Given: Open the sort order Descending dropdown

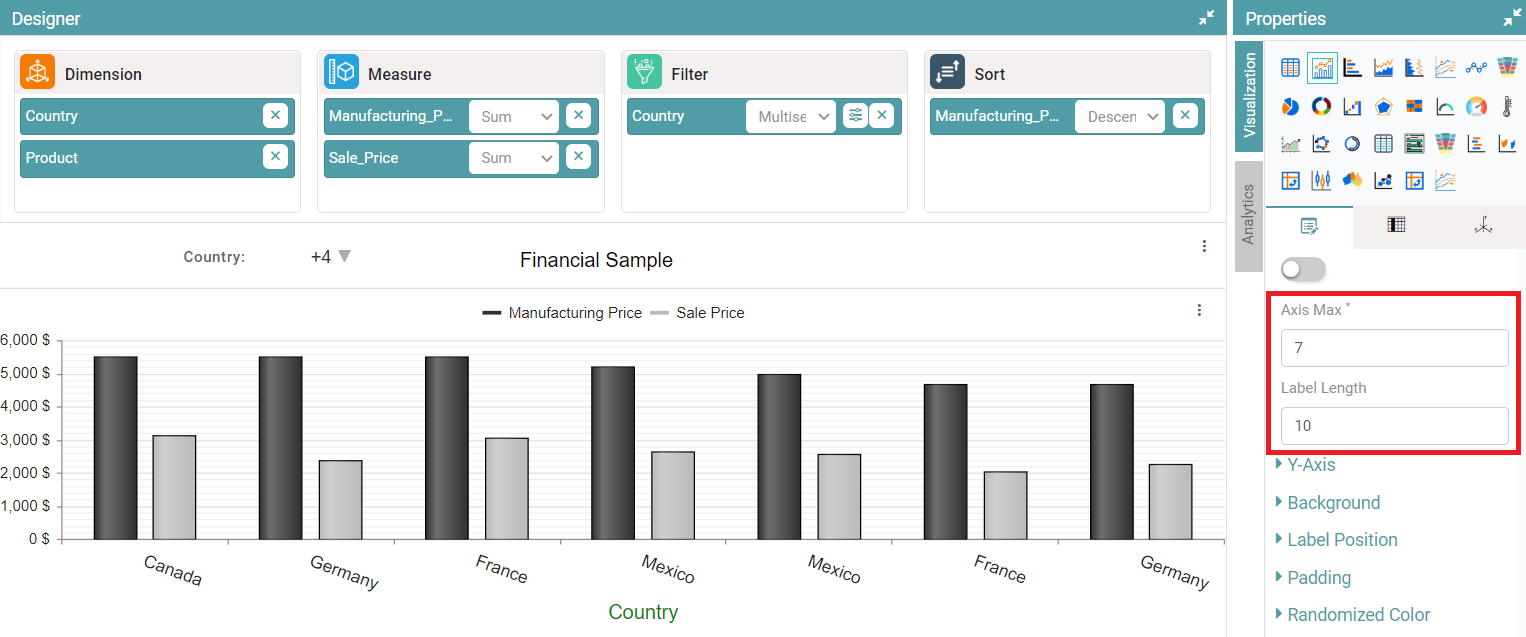Looking at the screenshot, I should [1120, 116].
